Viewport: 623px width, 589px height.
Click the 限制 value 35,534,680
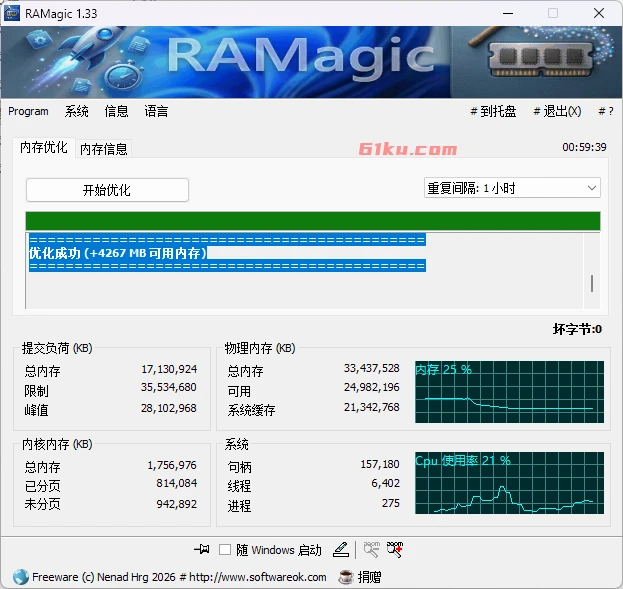tap(169, 387)
